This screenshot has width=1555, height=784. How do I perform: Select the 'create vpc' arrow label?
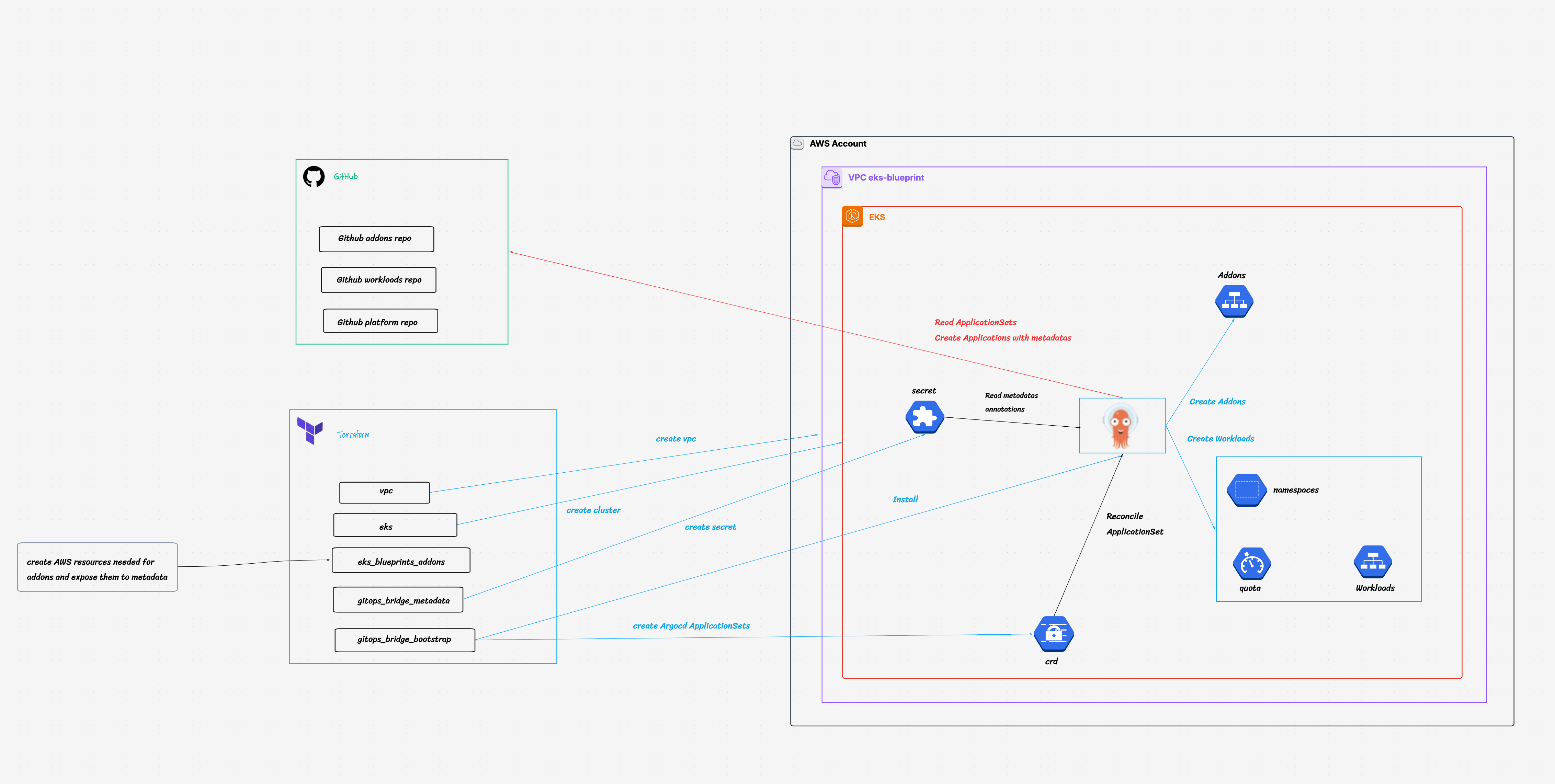pyautogui.click(x=676, y=439)
